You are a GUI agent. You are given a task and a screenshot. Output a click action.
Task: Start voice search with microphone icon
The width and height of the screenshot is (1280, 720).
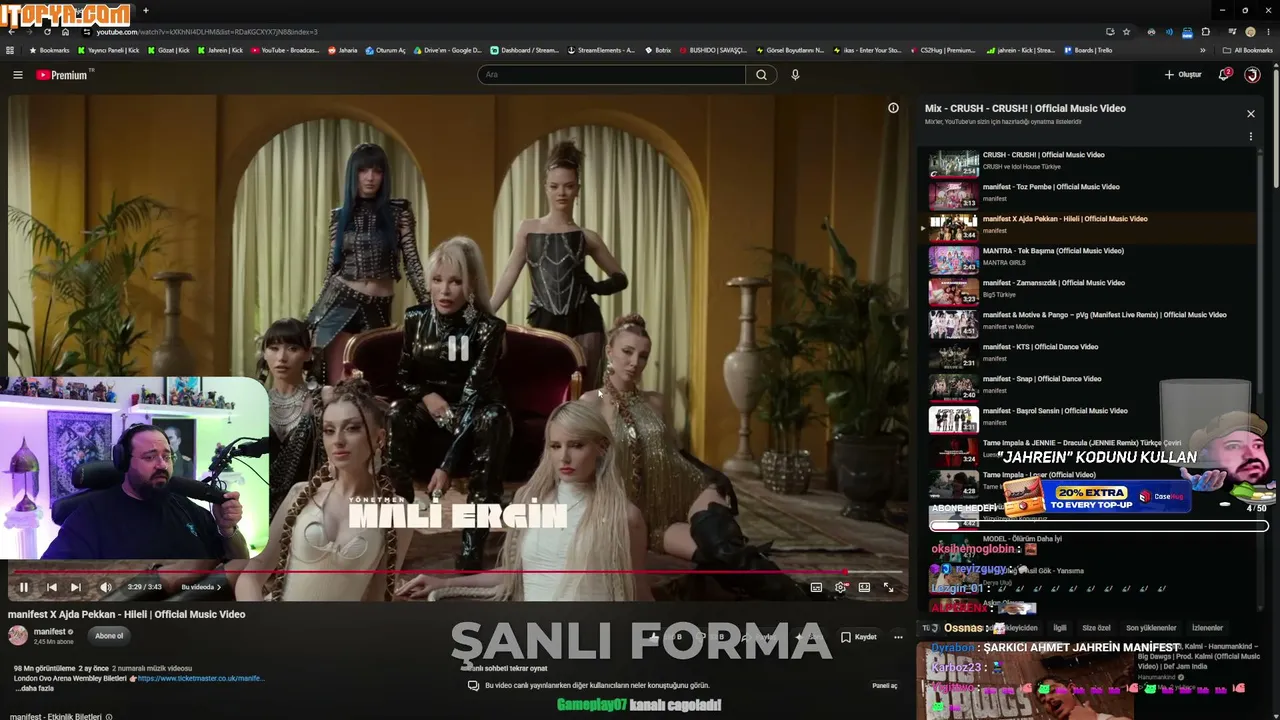[x=795, y=75]
